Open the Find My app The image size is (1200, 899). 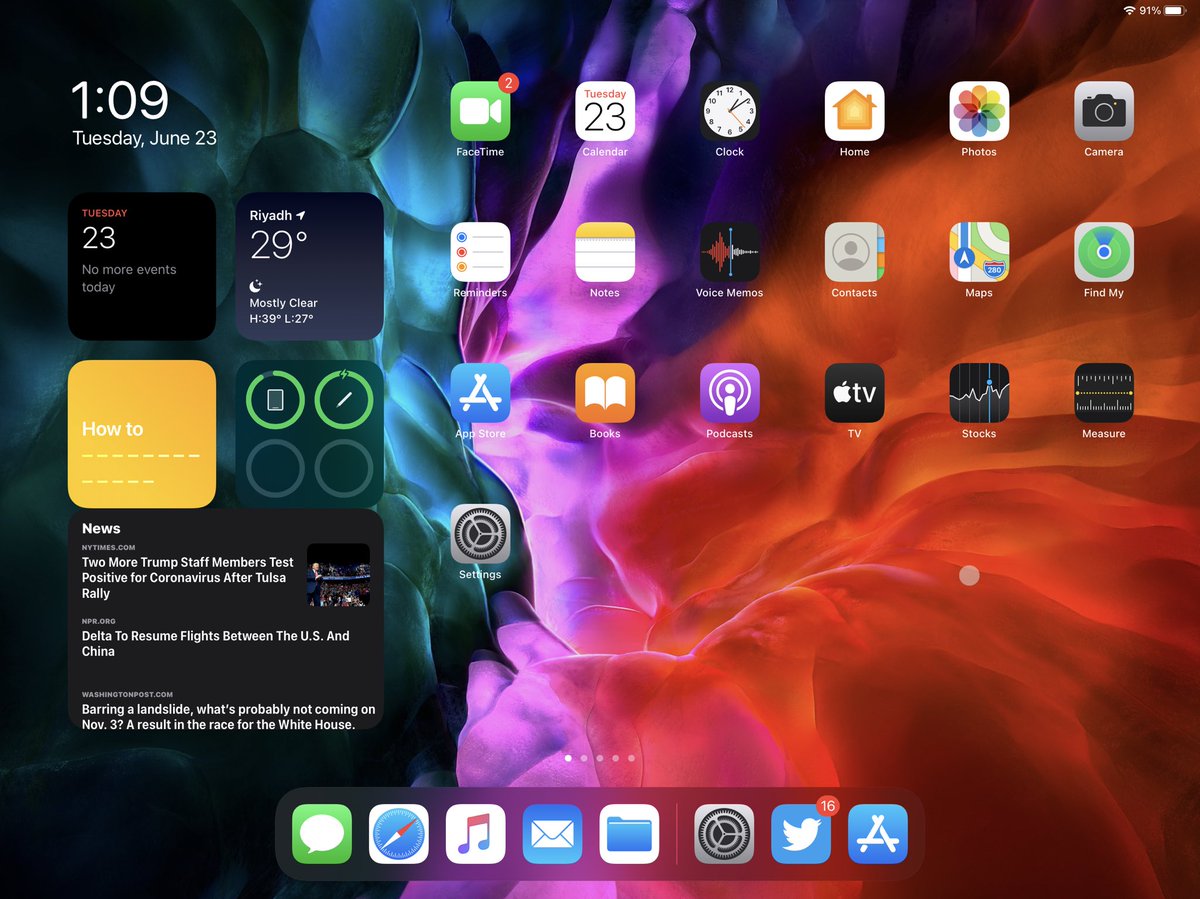point(1104,252)
